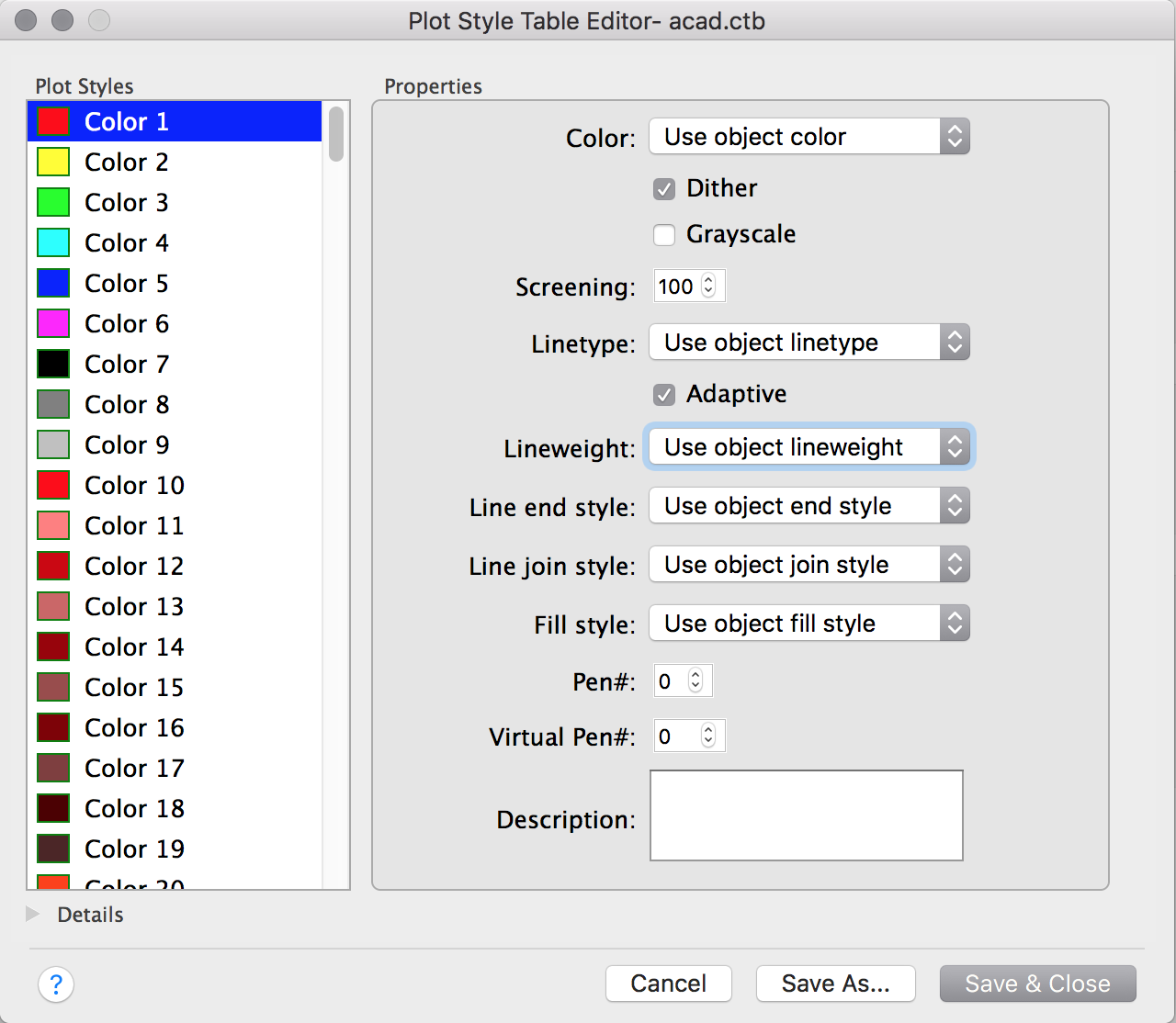The image size is (1176, 1023).
Task: Click the red swatch next to Color 1
Action: click(52, 120)
